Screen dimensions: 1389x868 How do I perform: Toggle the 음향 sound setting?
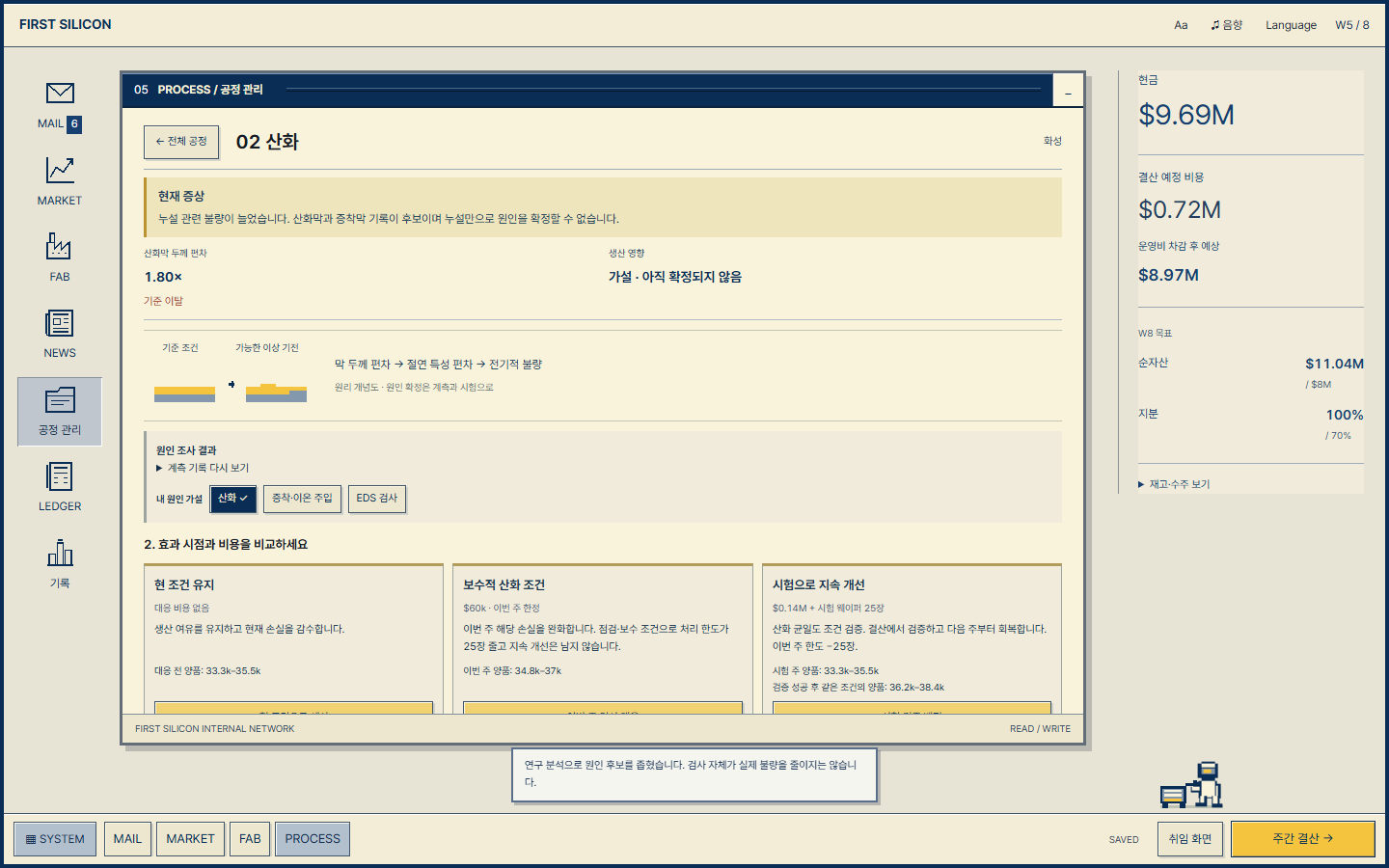[x=1227, y=25]
